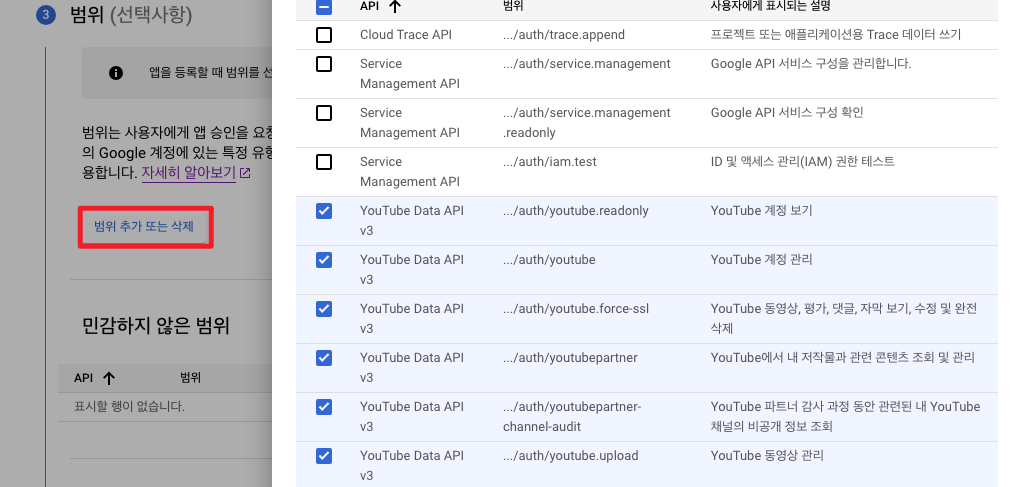Click the .../auth/service.management scope text
The height and width of the screenshot is (487, 1020).
587,64
